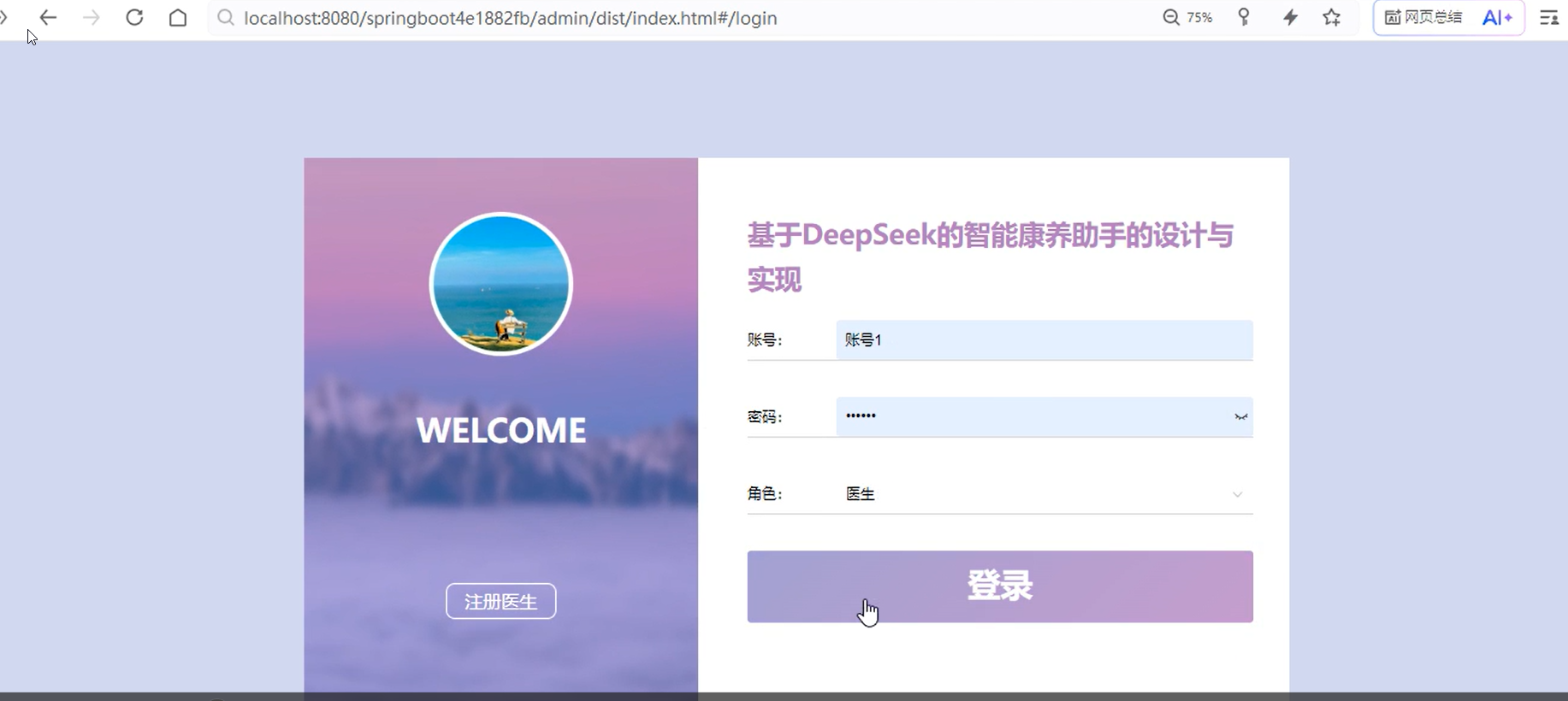
Task: Show the password with the eye icon
Action: pyautogui.click(x=1240, y=417)
